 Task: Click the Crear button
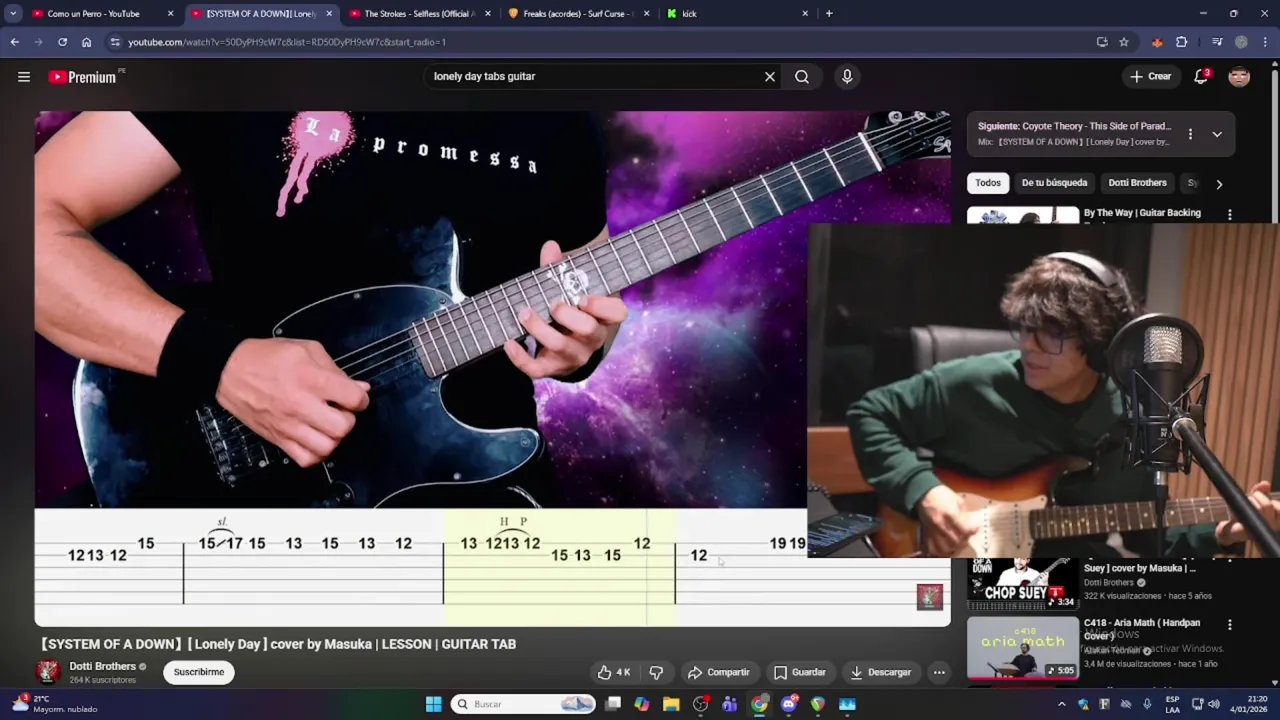[x=1150, y=77]
